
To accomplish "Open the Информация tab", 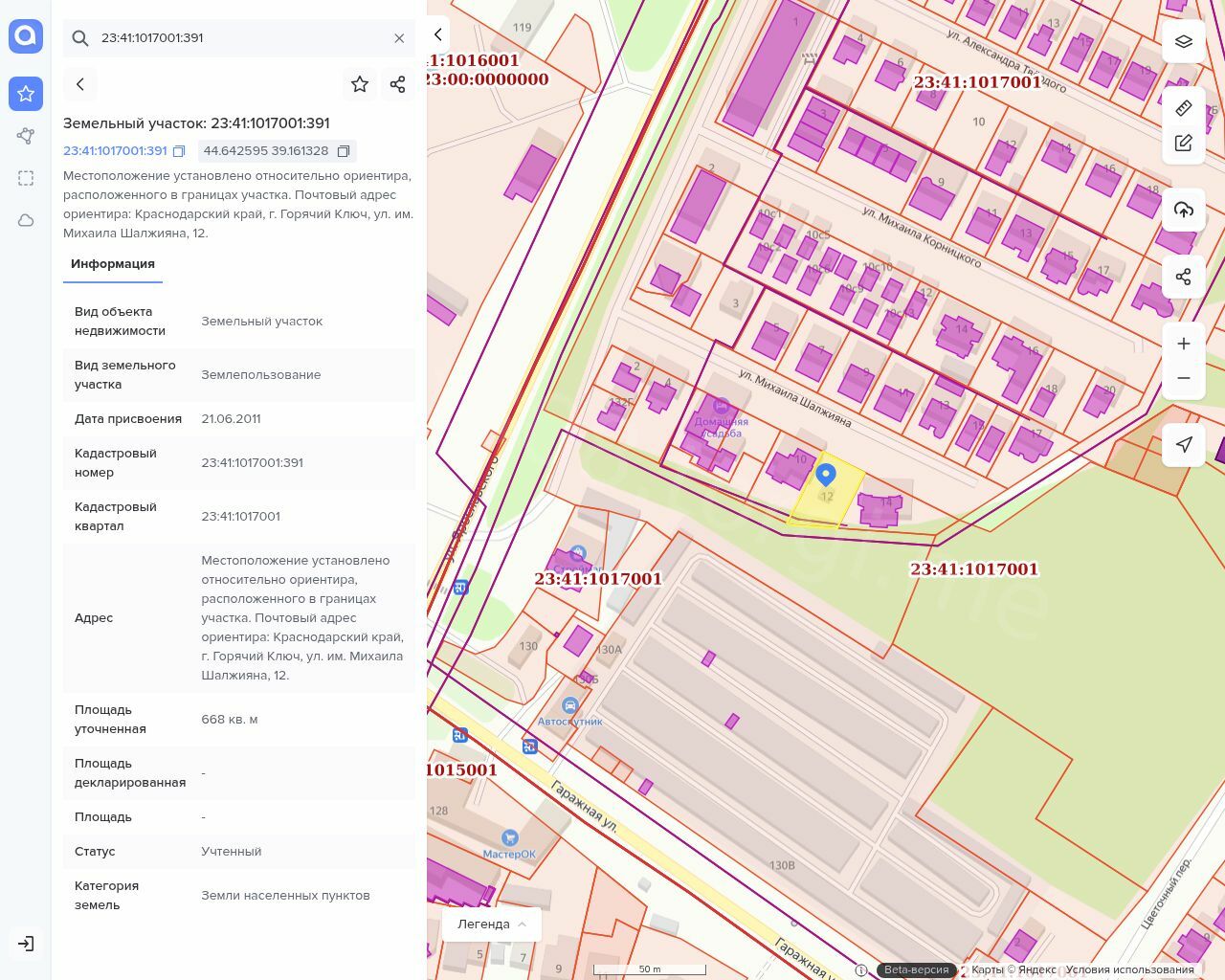I will [x=113, y=264].
